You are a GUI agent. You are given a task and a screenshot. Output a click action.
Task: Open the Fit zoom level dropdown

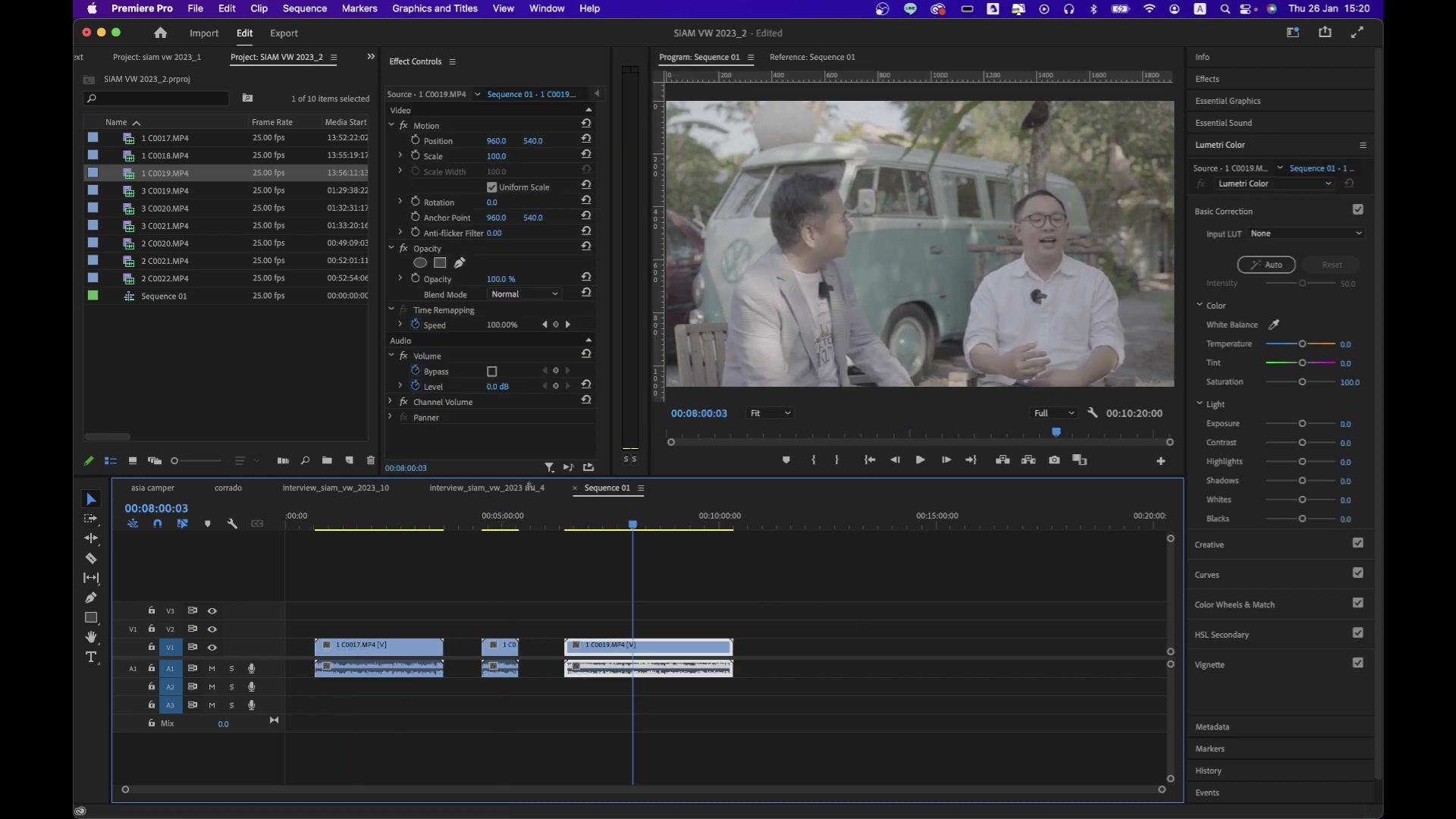coord(770,413)
